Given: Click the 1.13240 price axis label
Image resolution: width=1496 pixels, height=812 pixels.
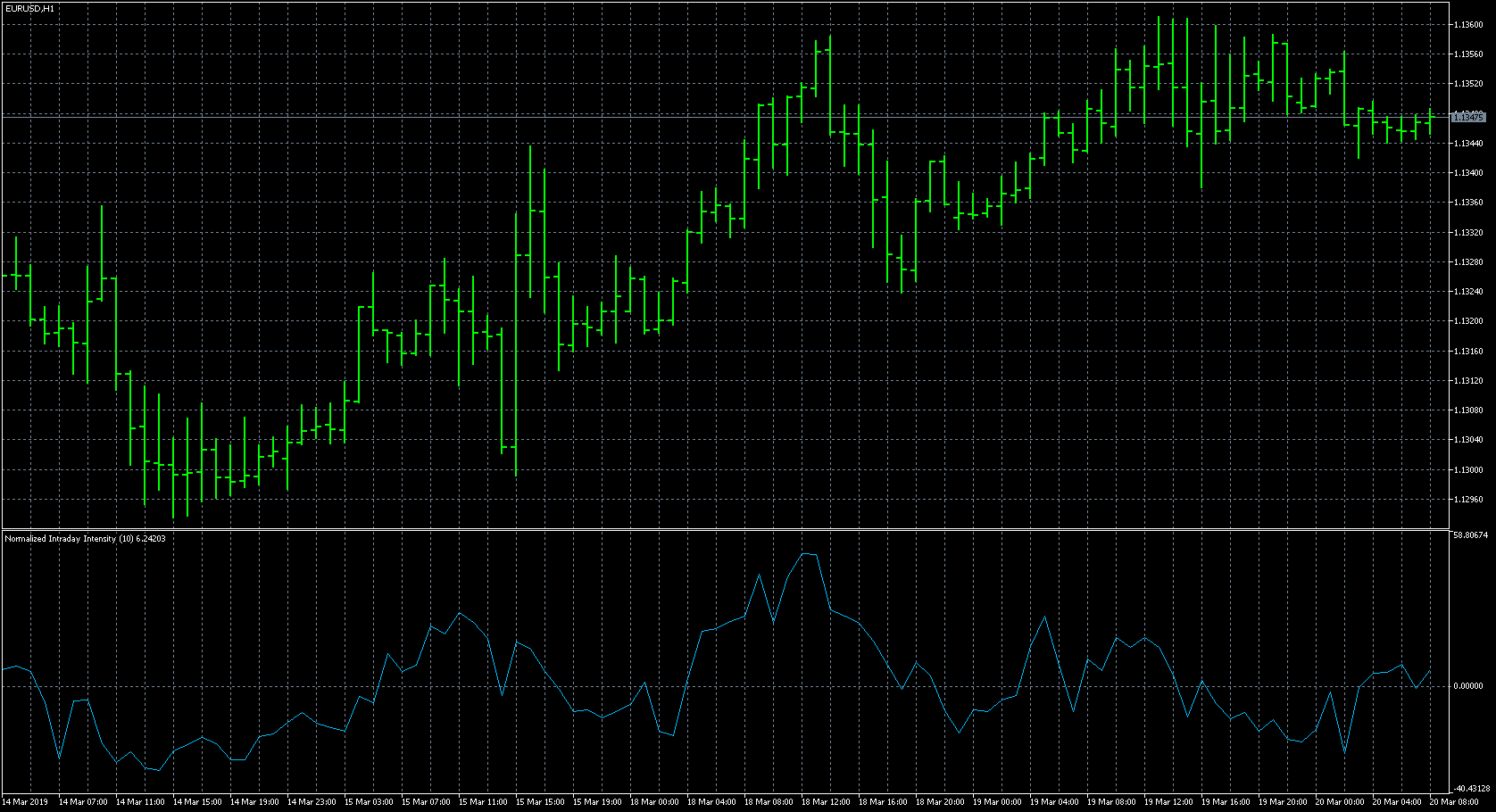Looking at the screenshot, I should coord(1468,292).
